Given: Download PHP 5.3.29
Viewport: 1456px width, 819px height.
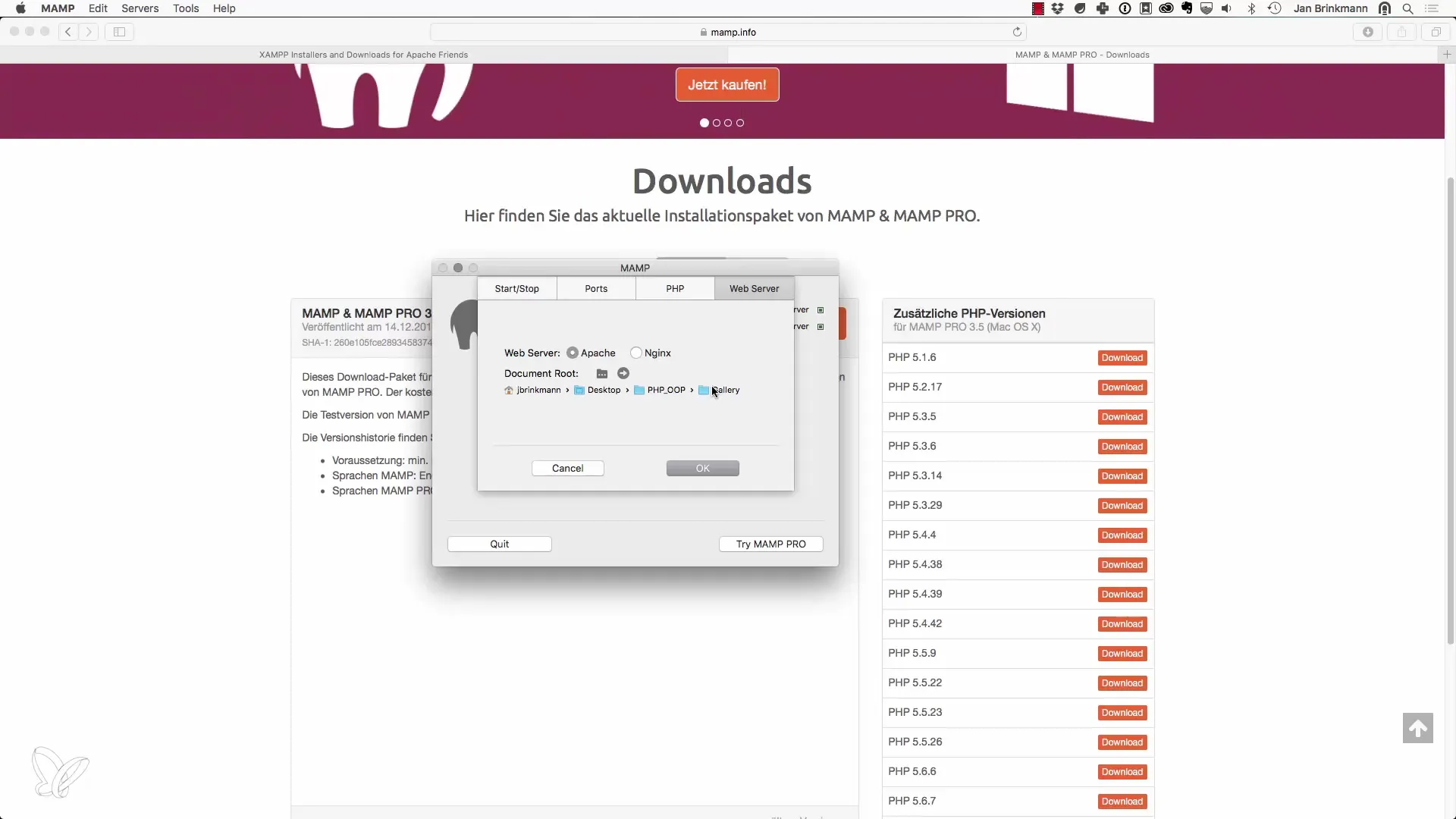Looking at the screenshot, I should click(1122, 506).
